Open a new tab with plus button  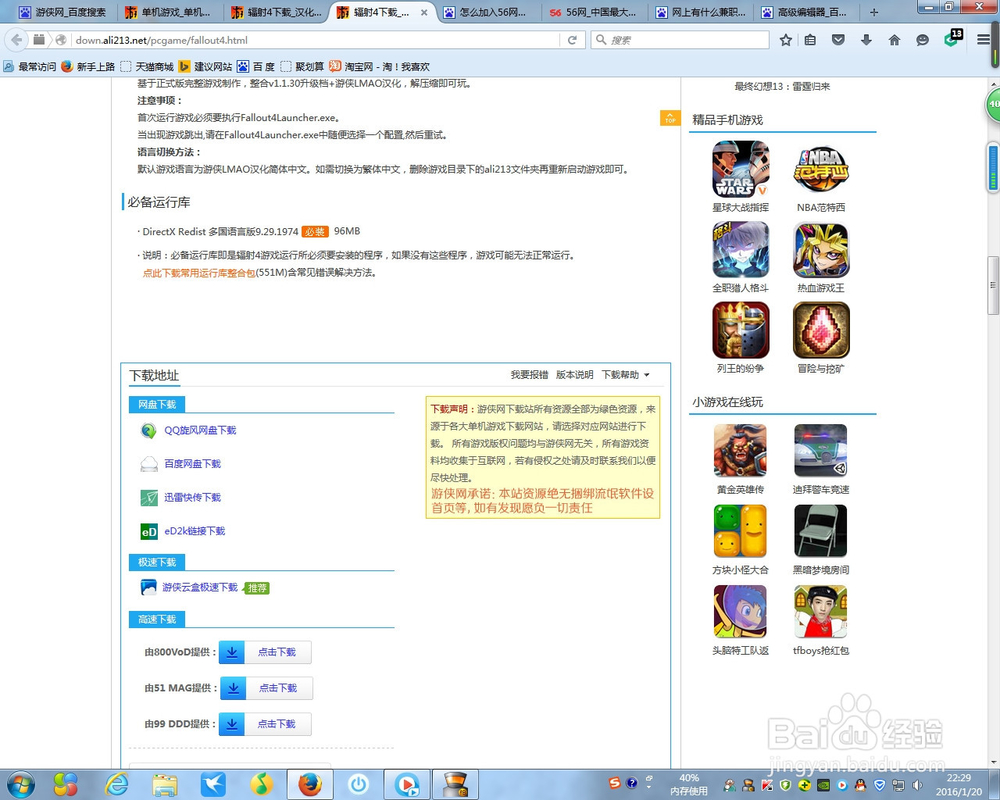(874, 12)
